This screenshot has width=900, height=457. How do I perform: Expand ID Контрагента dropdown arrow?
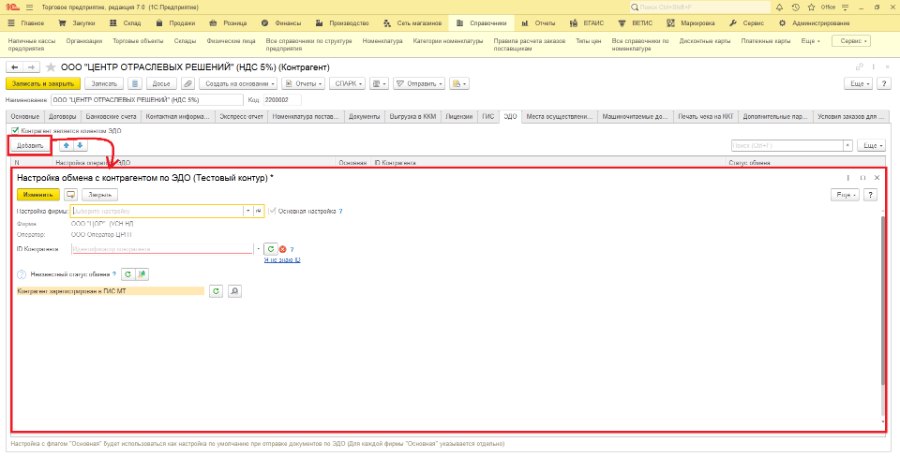pos(258,249)
